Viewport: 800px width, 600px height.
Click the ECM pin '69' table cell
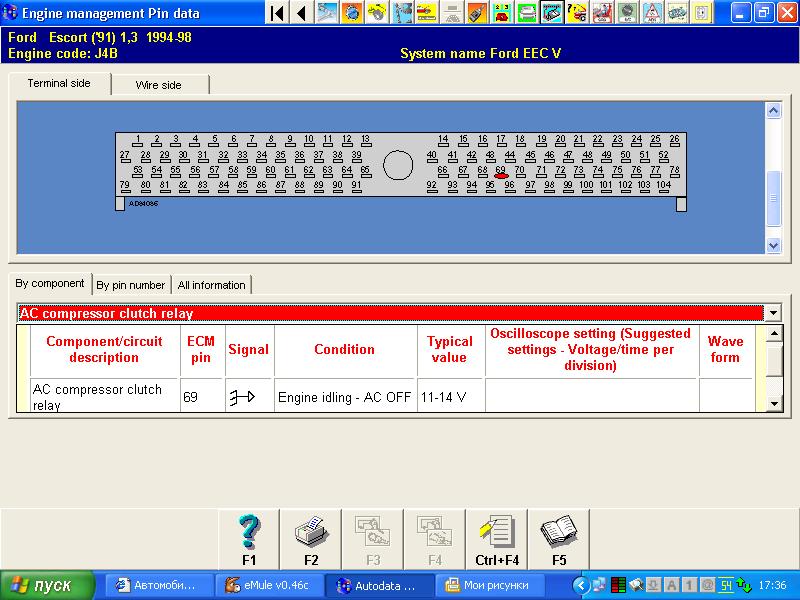202,397
